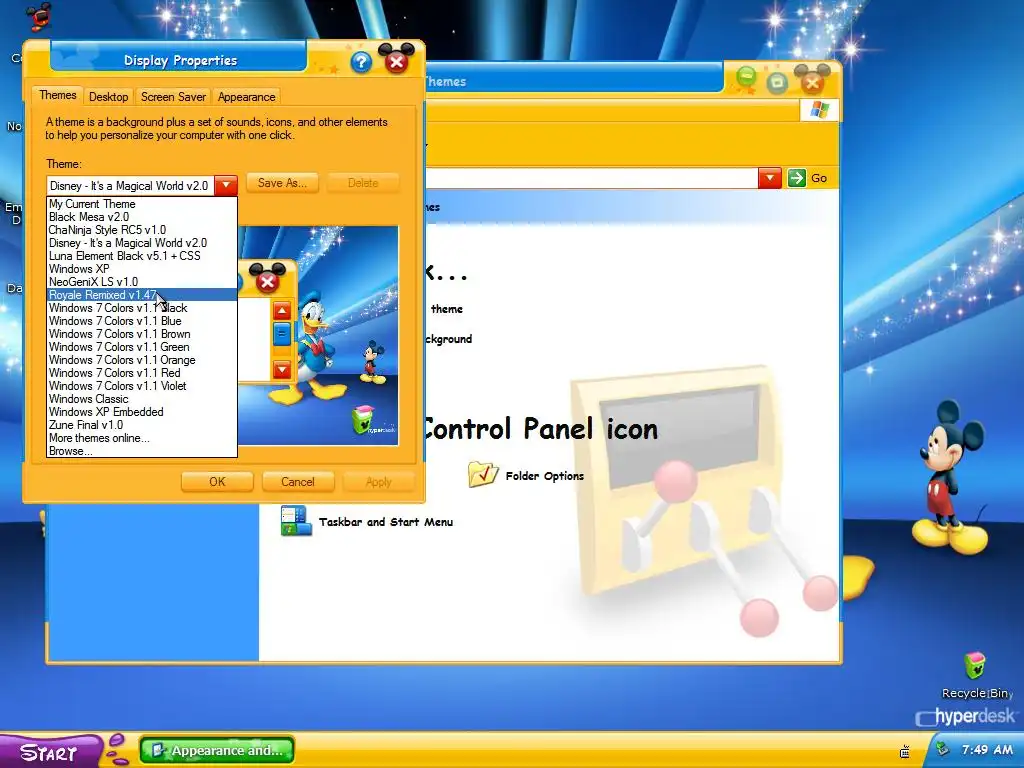Switch to the Screen Saver tab

(x=173, y=97)
